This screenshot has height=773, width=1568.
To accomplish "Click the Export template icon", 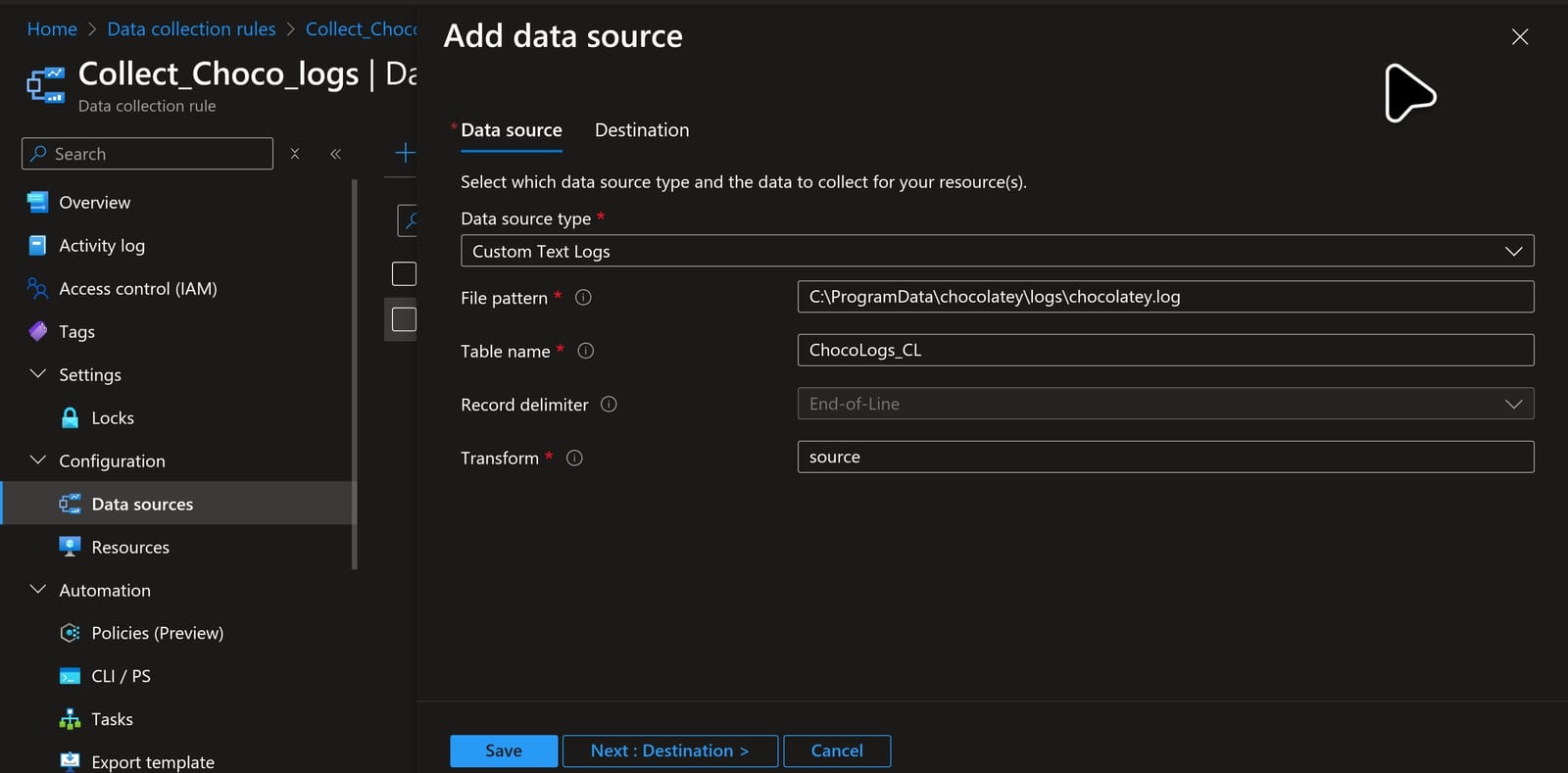I will point(70,761).
